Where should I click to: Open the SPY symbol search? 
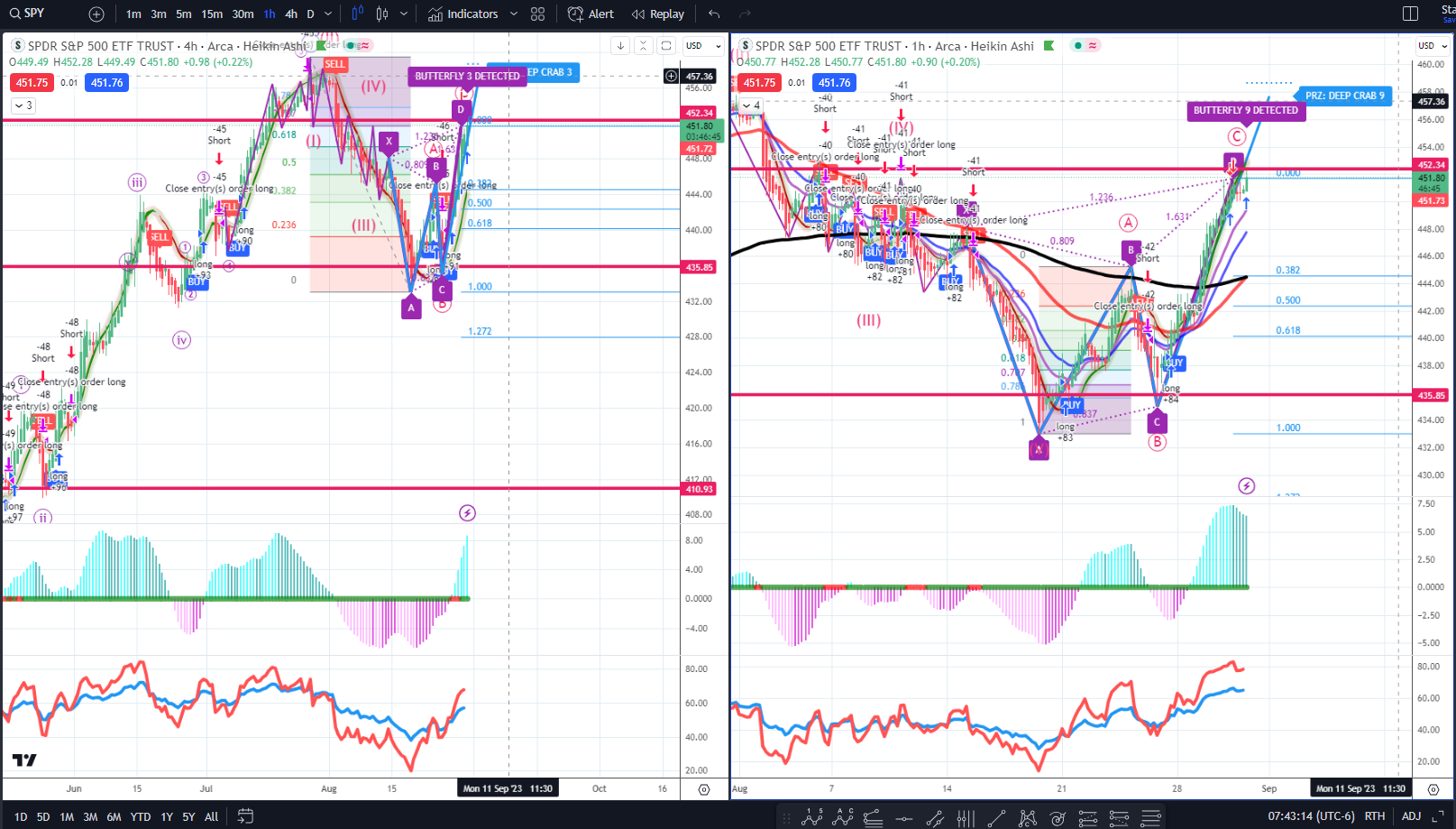pyautogui.click(x=28, y=14)
